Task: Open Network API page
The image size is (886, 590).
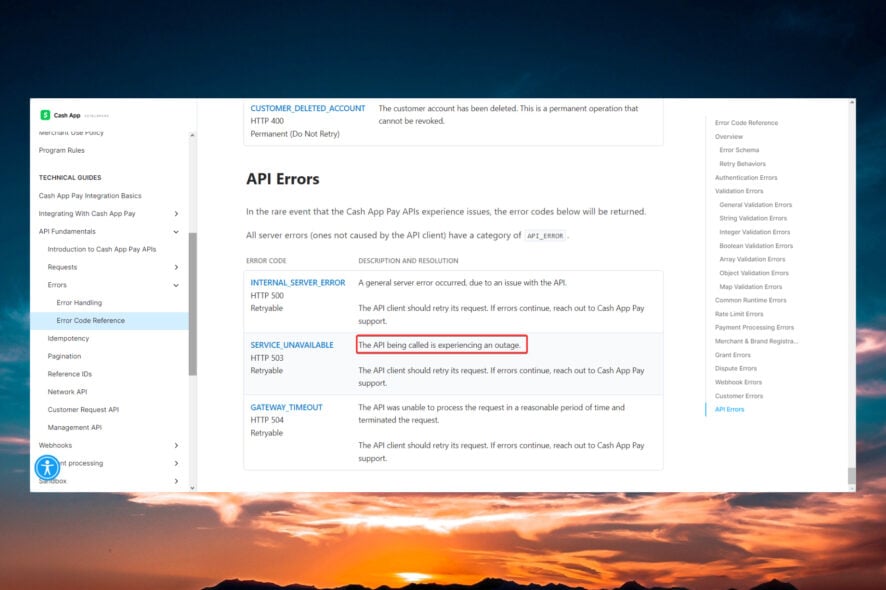Action: (67, 392)
